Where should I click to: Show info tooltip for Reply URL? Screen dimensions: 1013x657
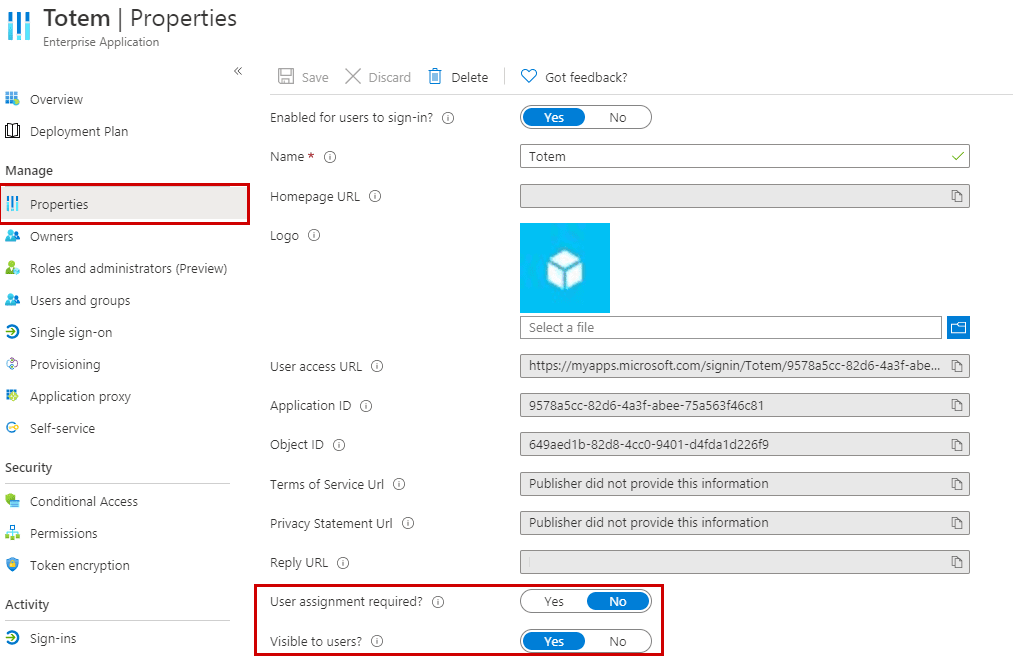343,563
